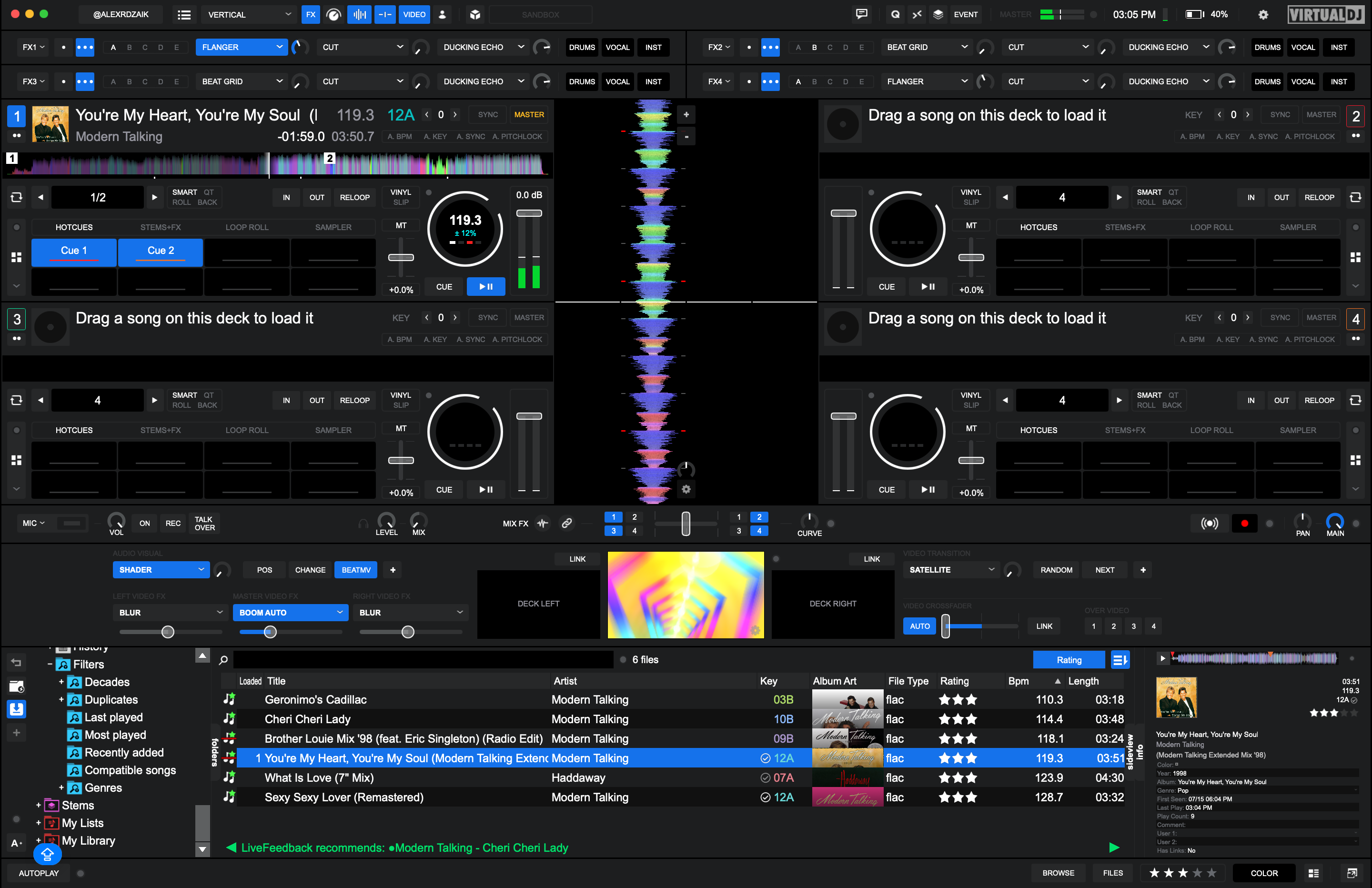Viewport: 1372px width, 888px height.
Task: Click the list layout icon beside username
Action: click(184, 14)
